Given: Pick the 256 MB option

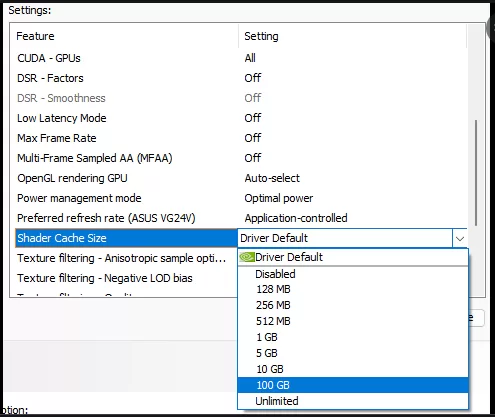Looking at the screenshot, I should coord(353,305).
